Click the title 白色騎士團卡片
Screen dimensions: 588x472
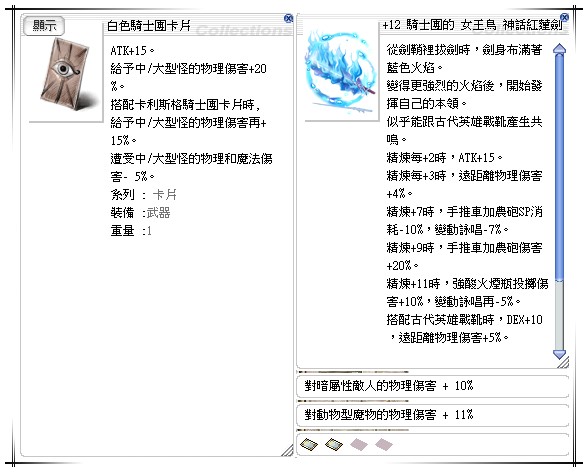click(148, 26)
